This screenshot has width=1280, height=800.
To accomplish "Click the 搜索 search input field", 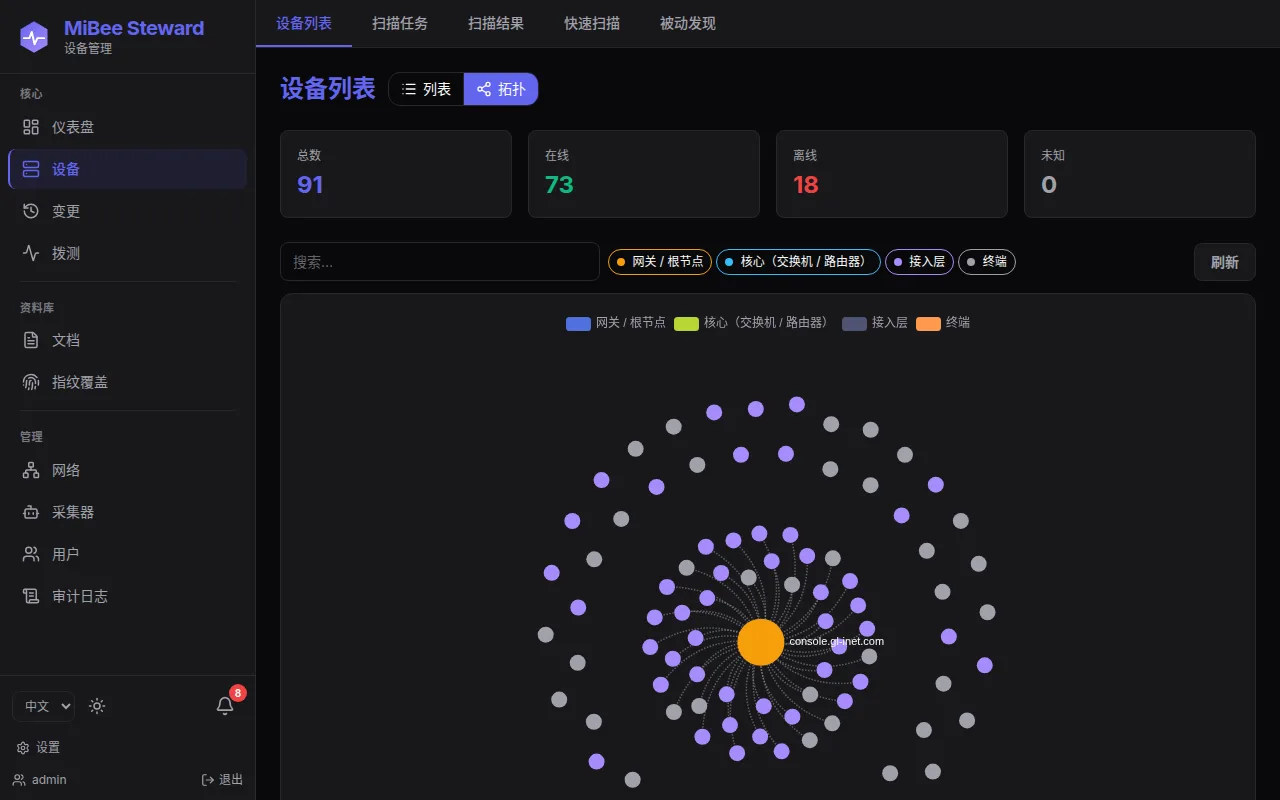I will coord(440,262).
